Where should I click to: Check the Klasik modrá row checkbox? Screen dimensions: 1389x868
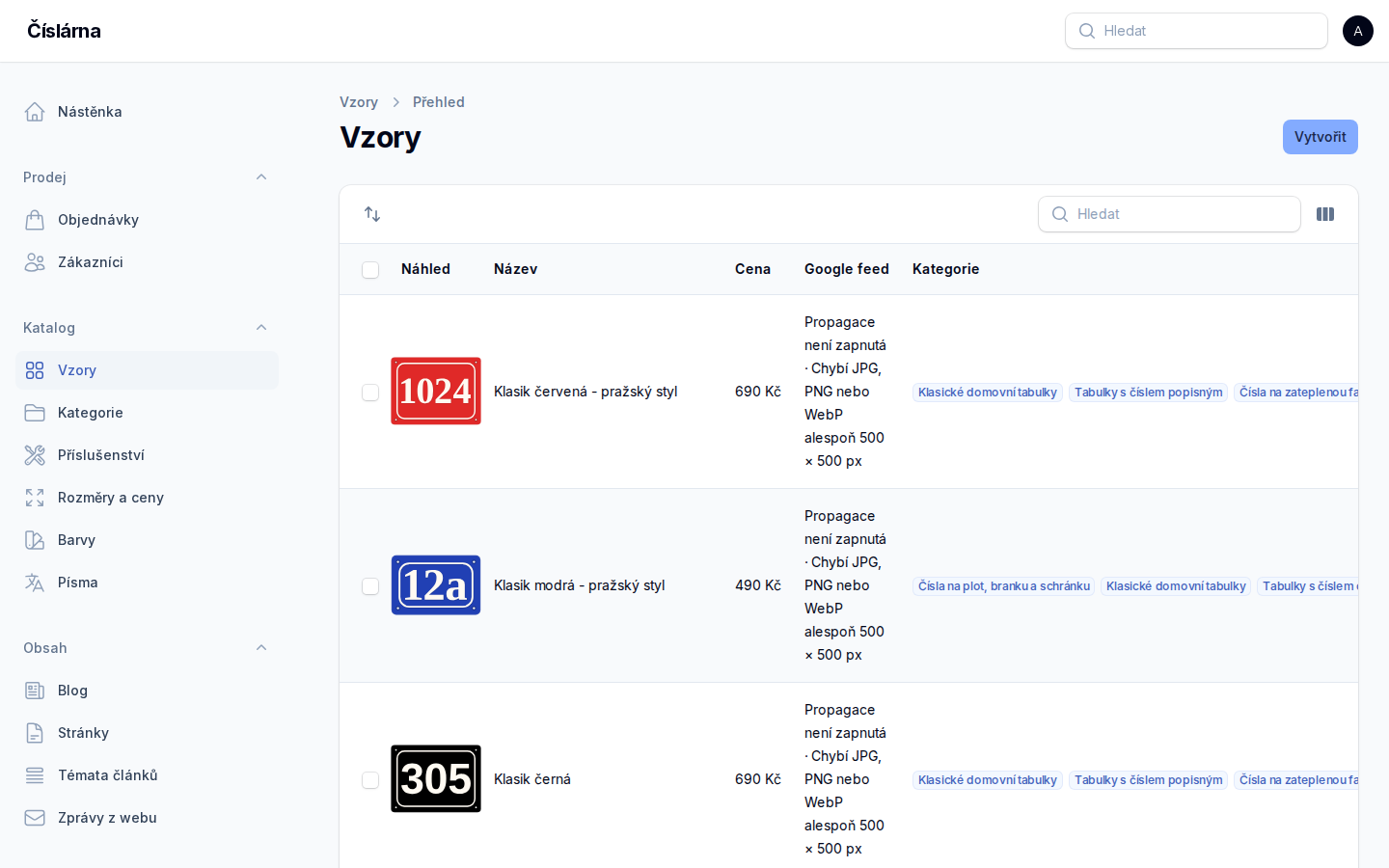click(370, 586)
